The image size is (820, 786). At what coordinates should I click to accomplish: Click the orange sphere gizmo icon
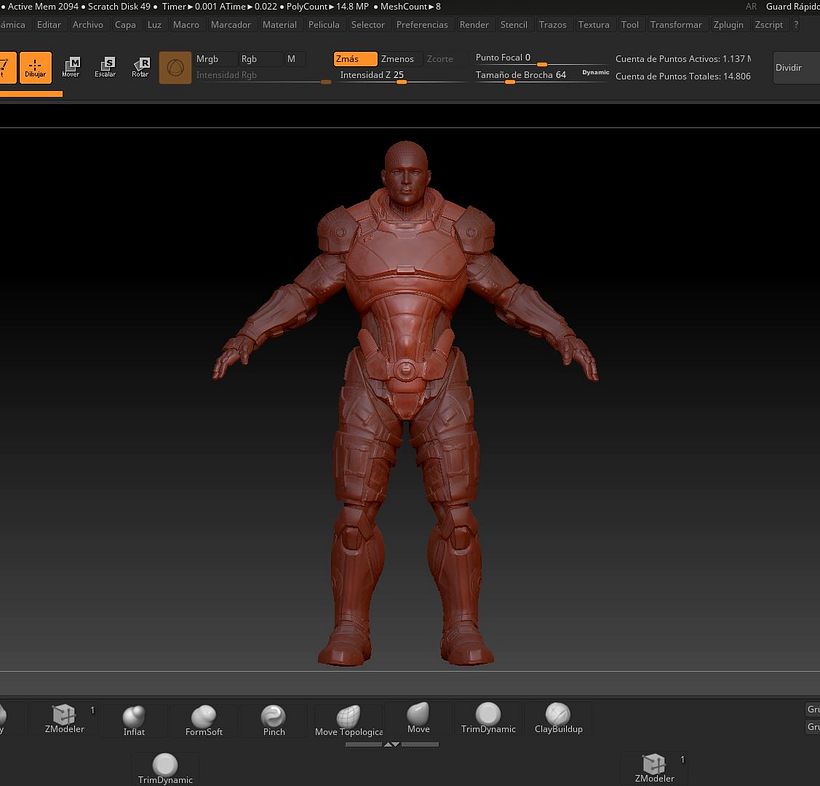tap(175, 67)
